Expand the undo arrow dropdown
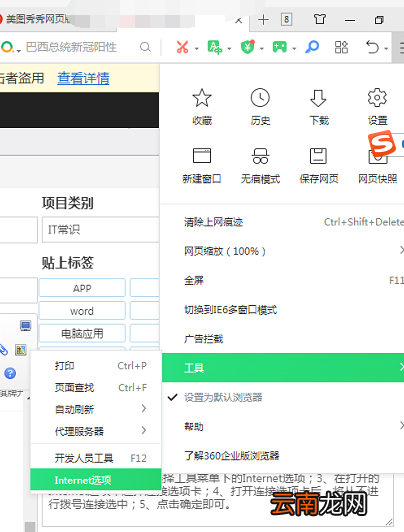Screen dimensions: 404x532 tap(386, 49)
